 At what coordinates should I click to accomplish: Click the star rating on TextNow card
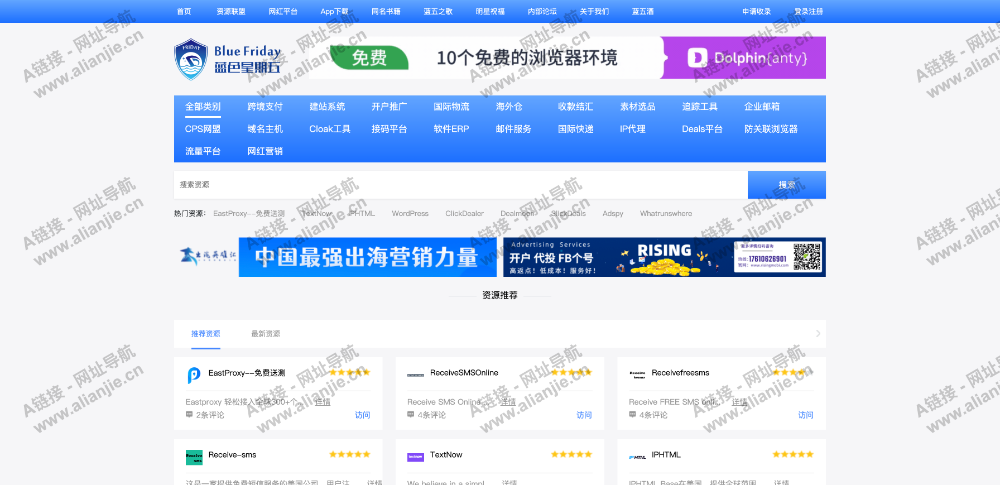(571, 454)
